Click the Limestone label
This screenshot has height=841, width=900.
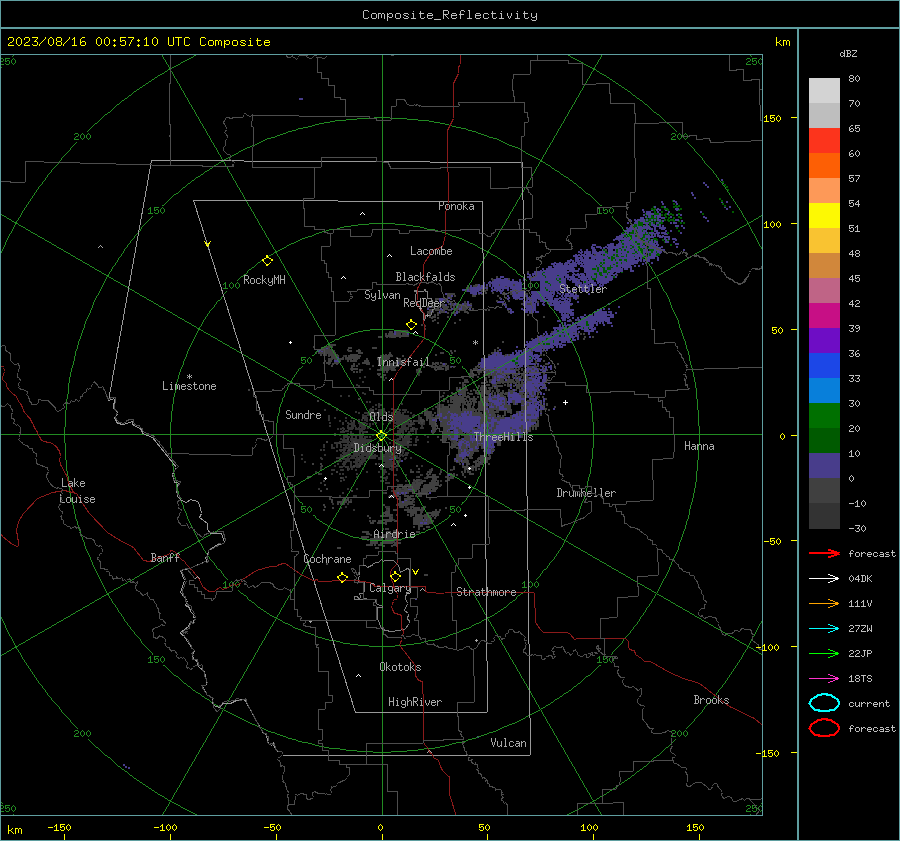189,386
